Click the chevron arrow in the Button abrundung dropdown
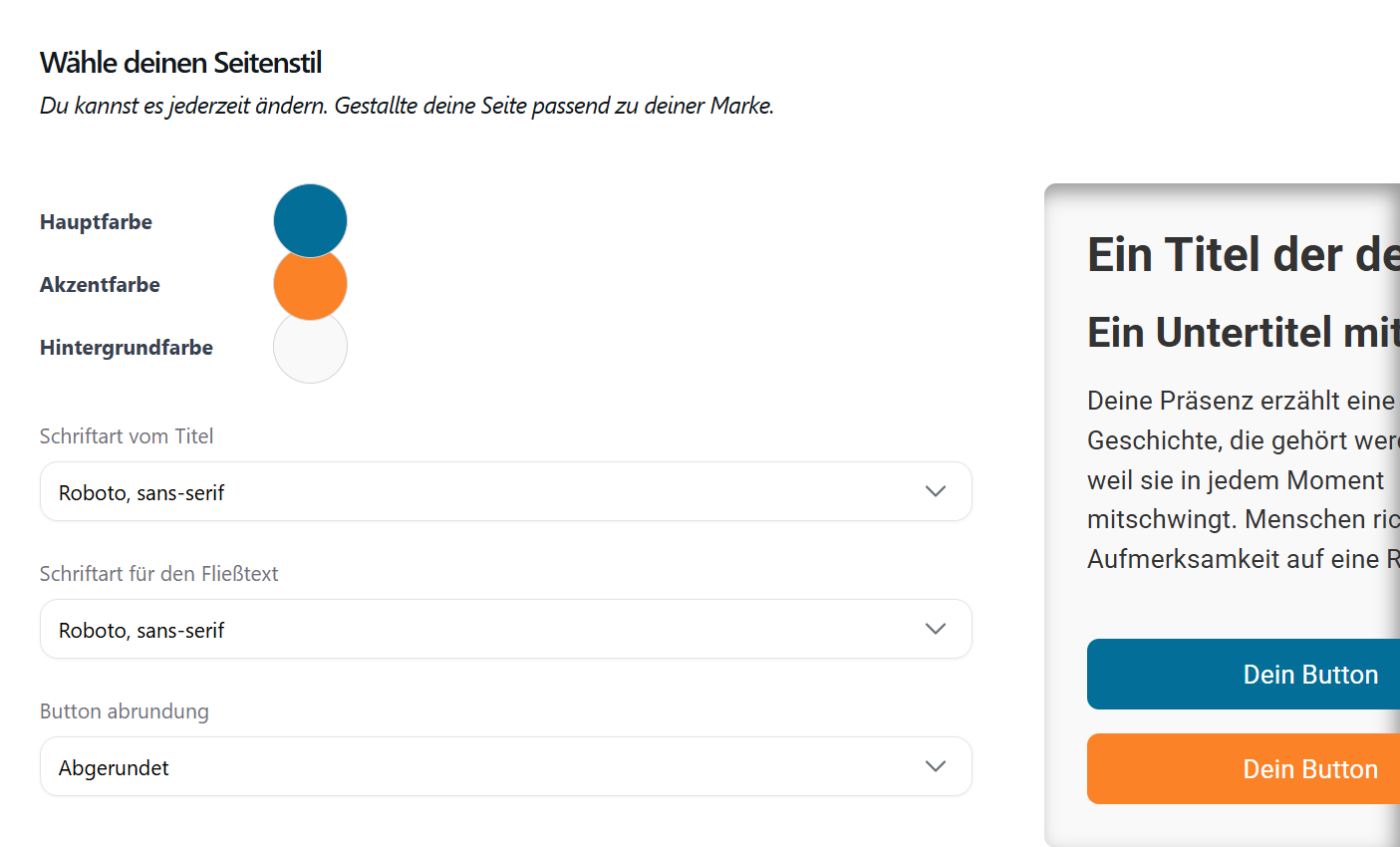 [935, 766]
